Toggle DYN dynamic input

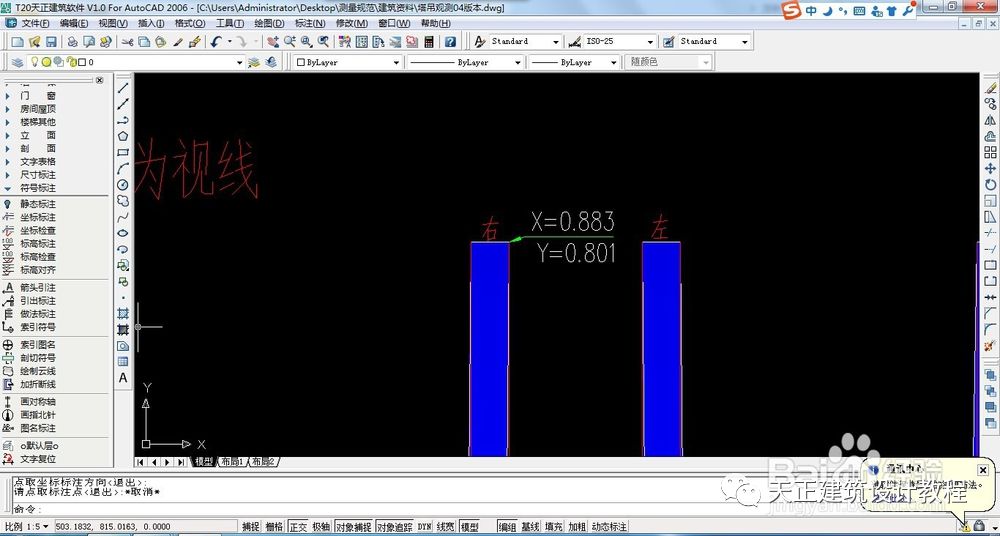click(425, 527)
